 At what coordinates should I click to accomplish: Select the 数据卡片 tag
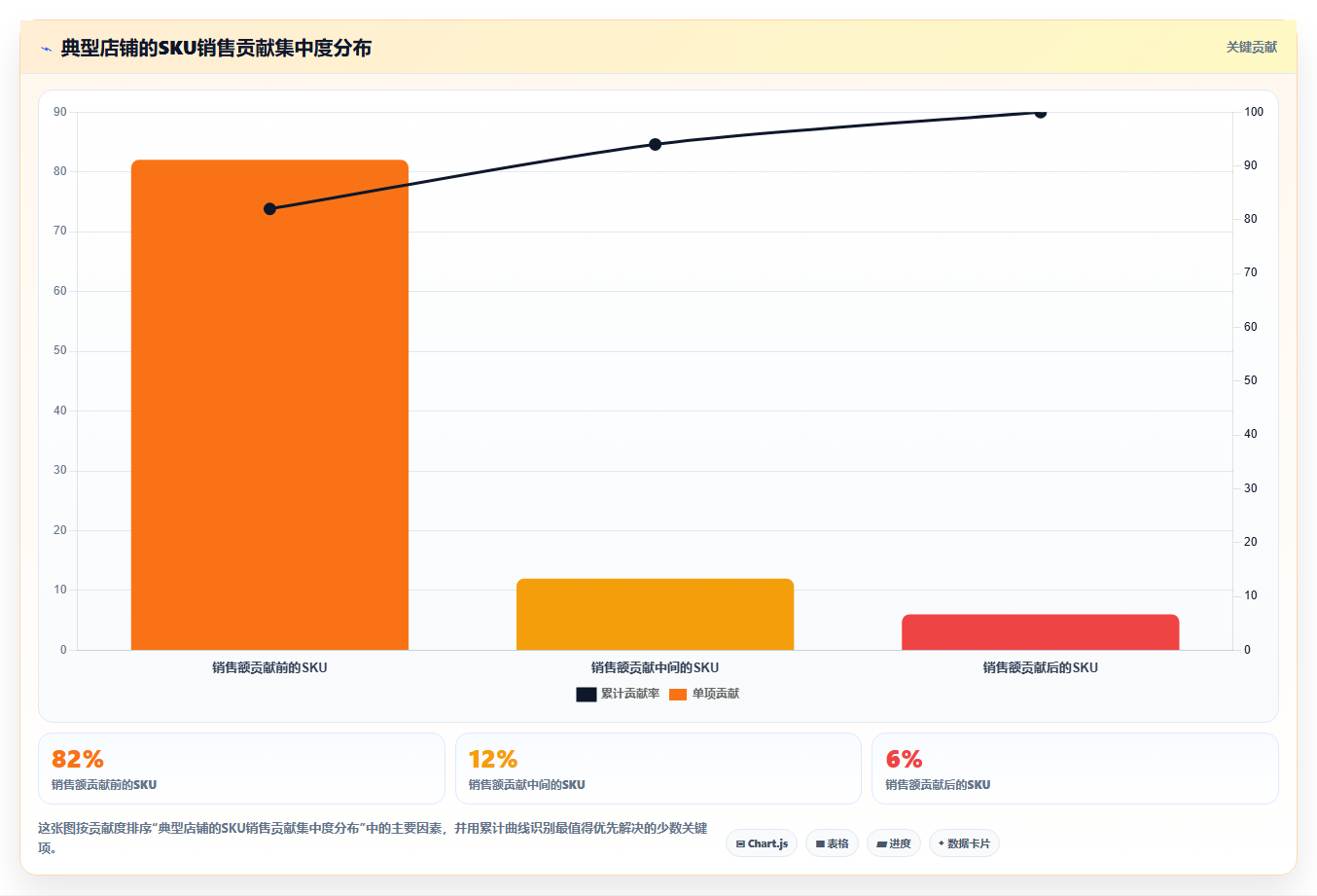pos(964,843)
